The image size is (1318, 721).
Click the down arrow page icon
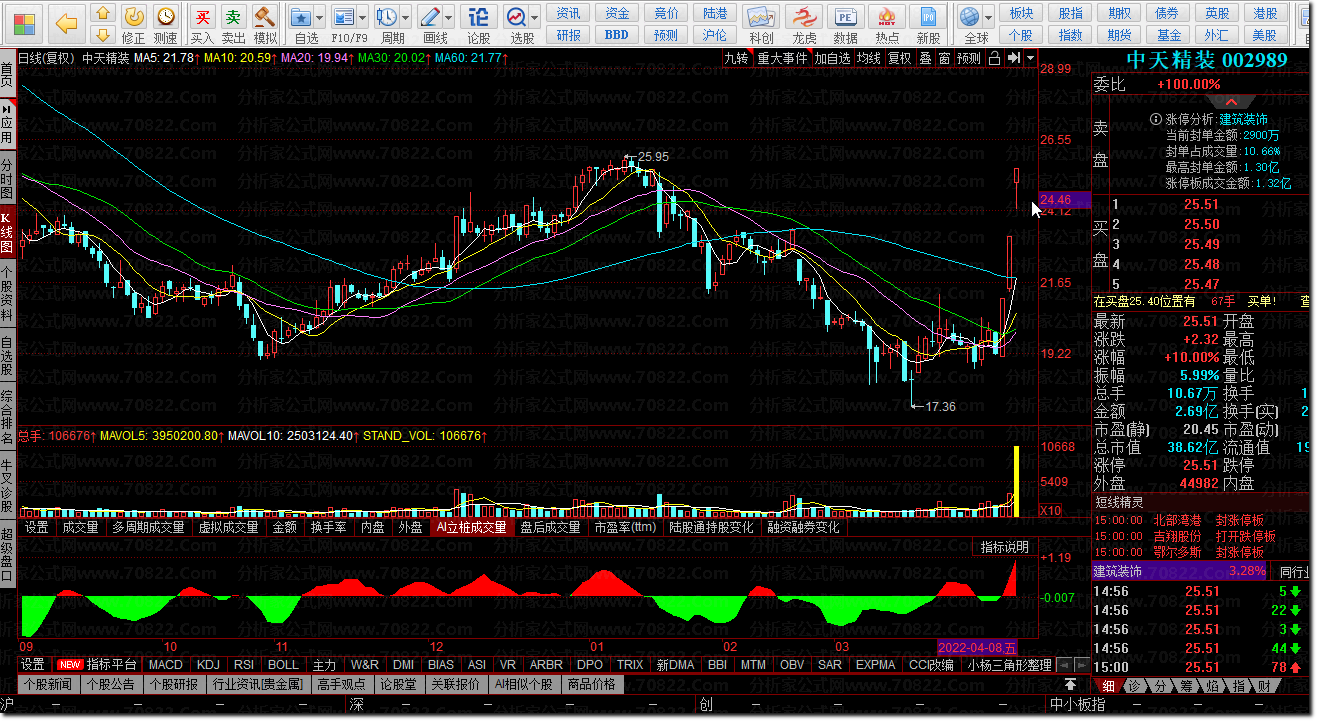click(x=102, y=37)
